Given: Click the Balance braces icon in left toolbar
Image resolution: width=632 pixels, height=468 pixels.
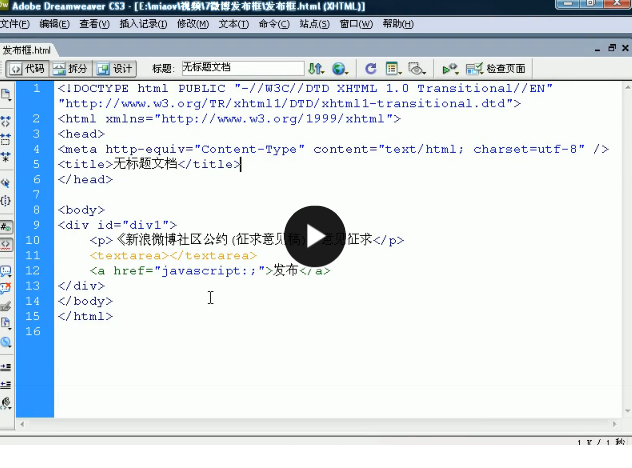Looking at the screenshot, I should (x=6, y=200).
